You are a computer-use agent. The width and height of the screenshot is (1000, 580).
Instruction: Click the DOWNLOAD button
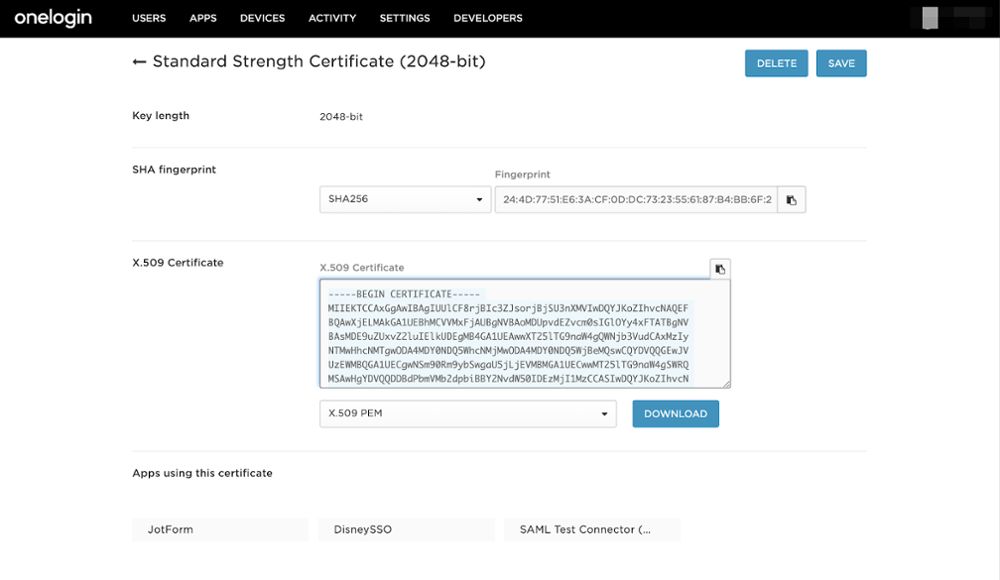click(x=675, y=413)
